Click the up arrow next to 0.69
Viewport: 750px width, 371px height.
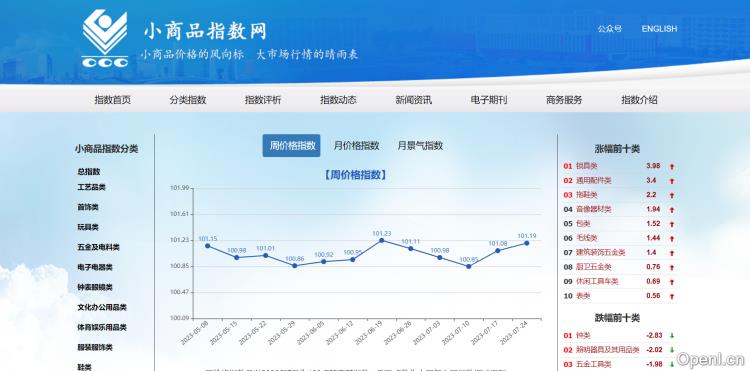[x=672, y=282]
